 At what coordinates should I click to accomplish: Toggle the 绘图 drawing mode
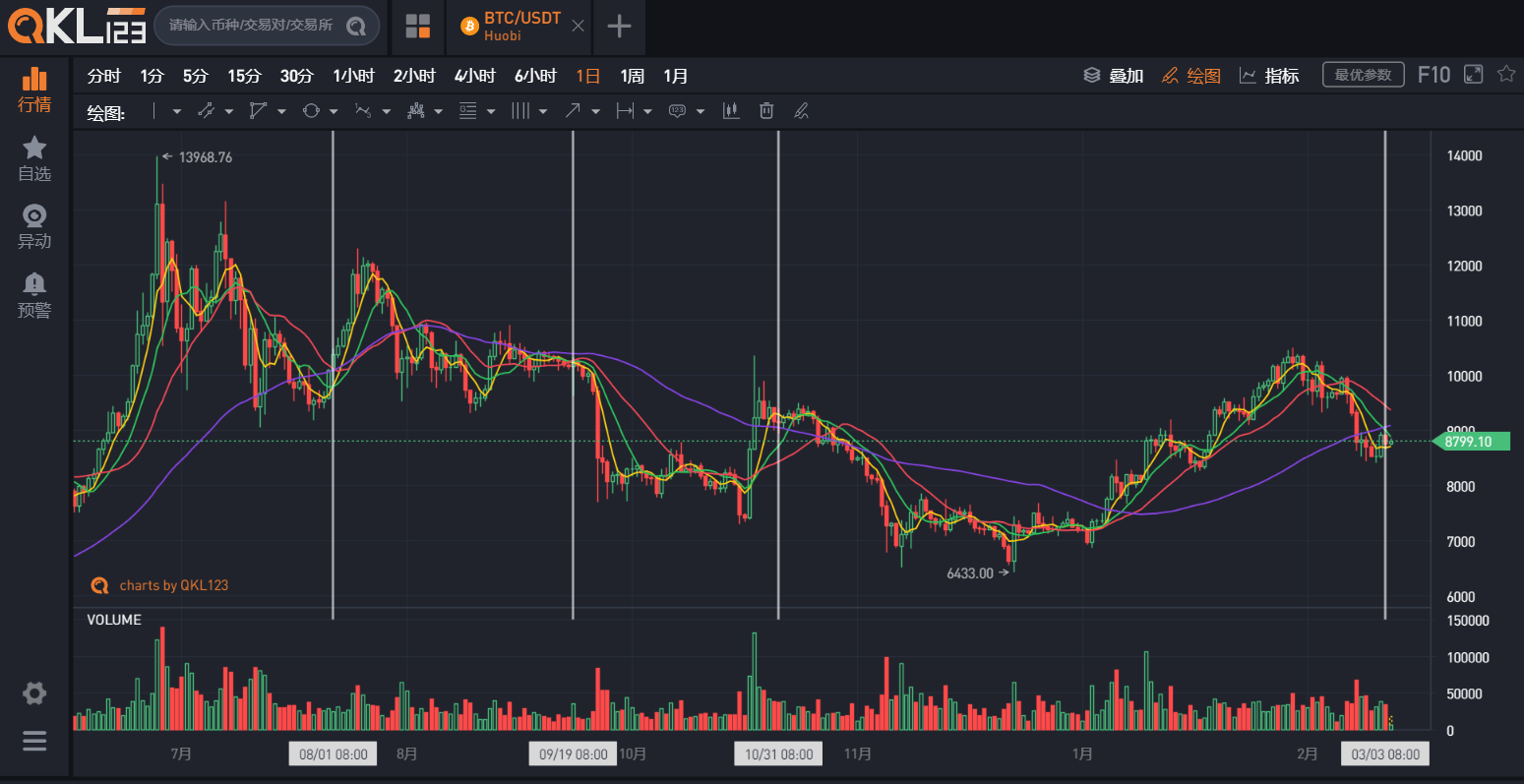[1190, 75]
